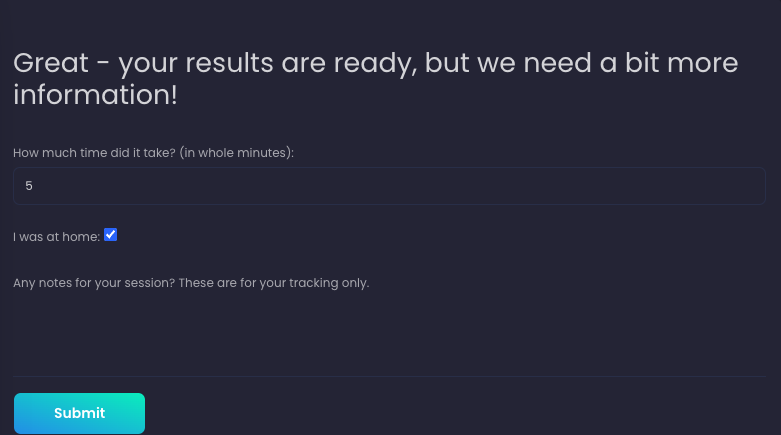Viewport: 781px width, 435px height.
Task: Uncheck the blue at-home checkmark box
Action: [x=110, y=235]
